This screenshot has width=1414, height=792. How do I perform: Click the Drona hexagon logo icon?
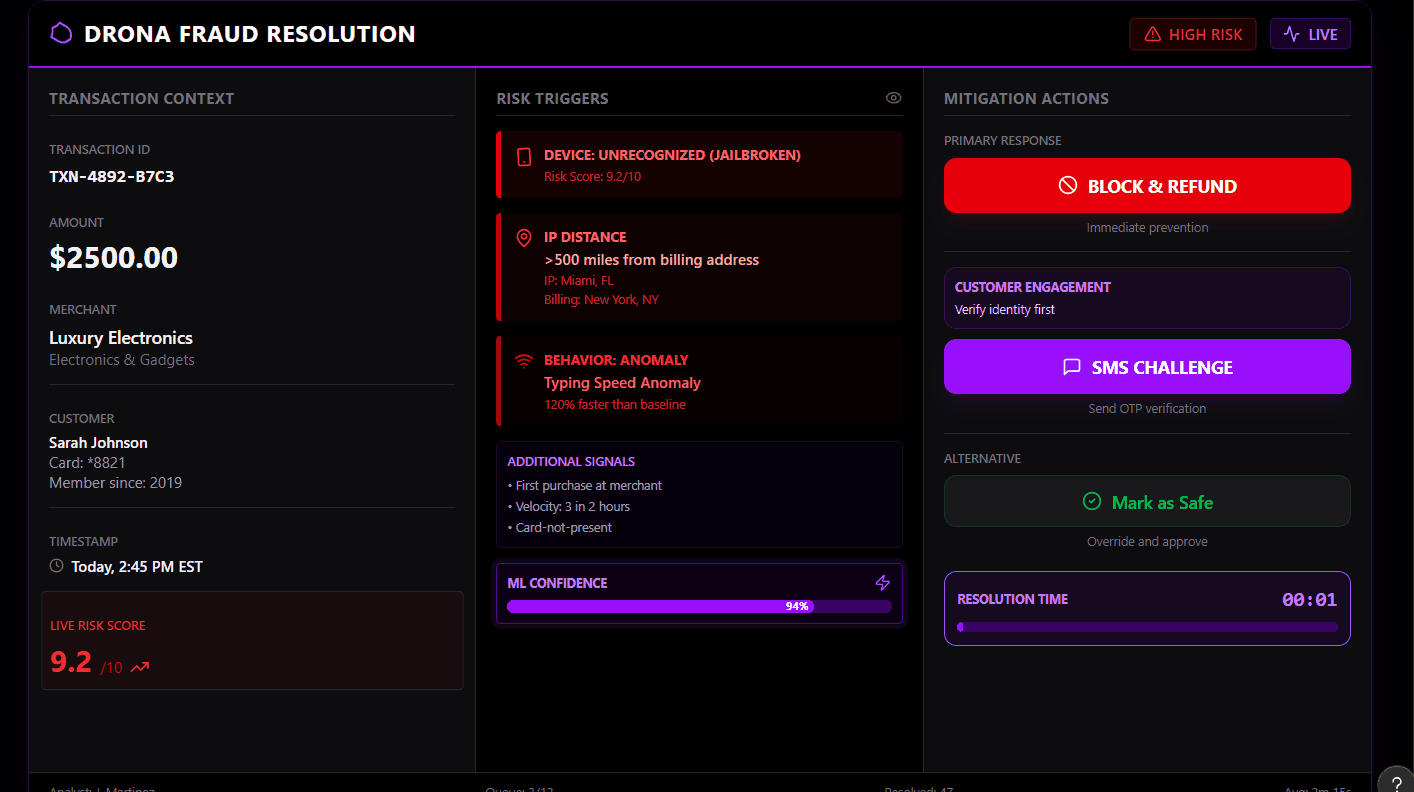62,34
